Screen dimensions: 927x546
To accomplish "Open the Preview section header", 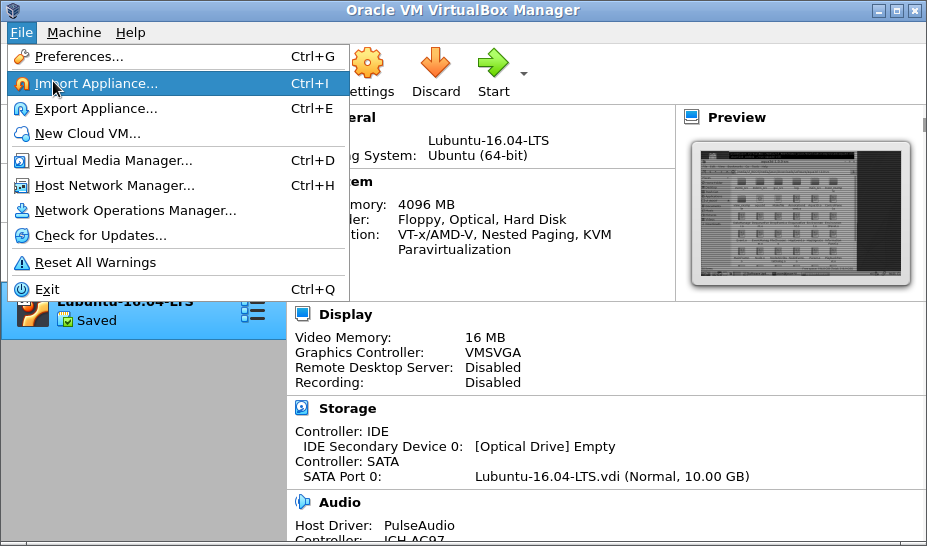I will click(x=737, y=118).
